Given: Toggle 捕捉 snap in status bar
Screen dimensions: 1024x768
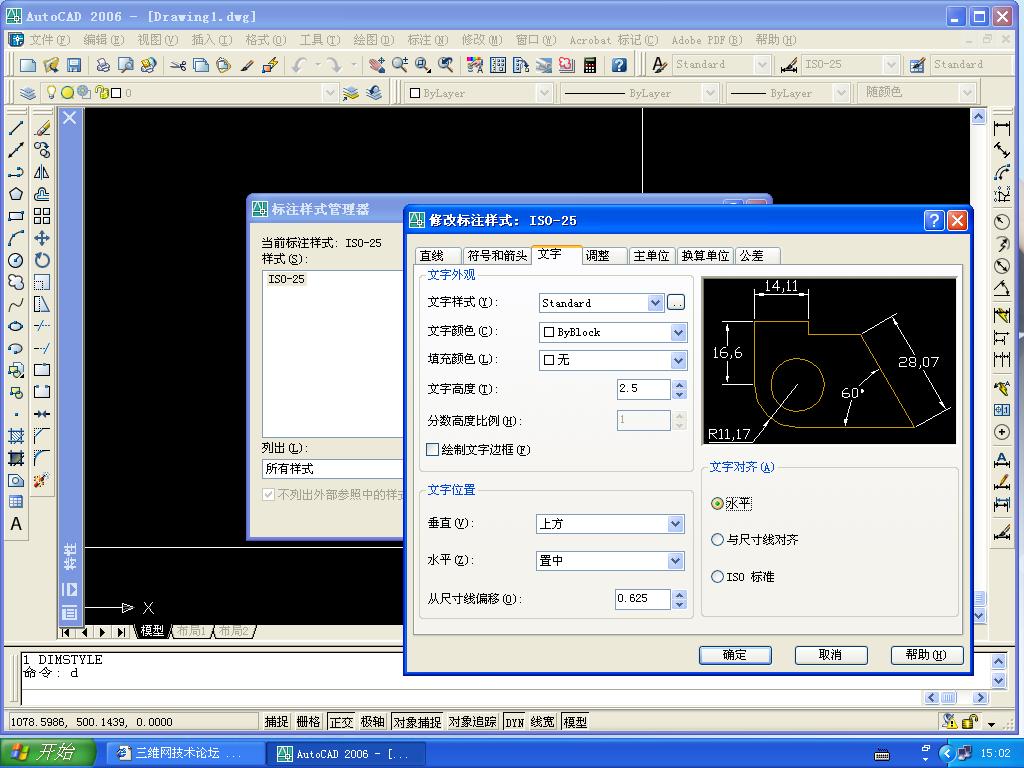Looking at the screenshot, I should (276, 722).
